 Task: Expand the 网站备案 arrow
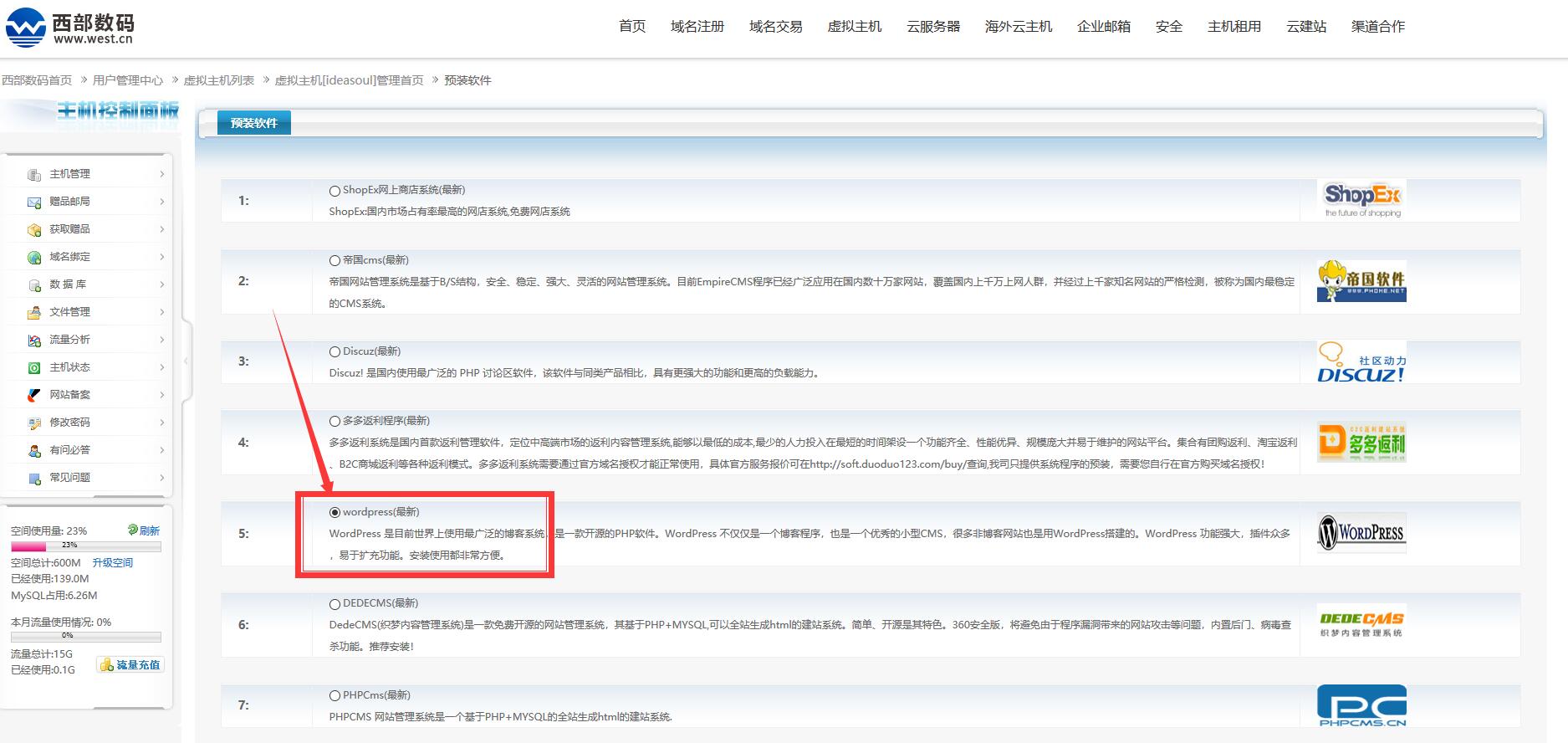click(x=161, y=395)
